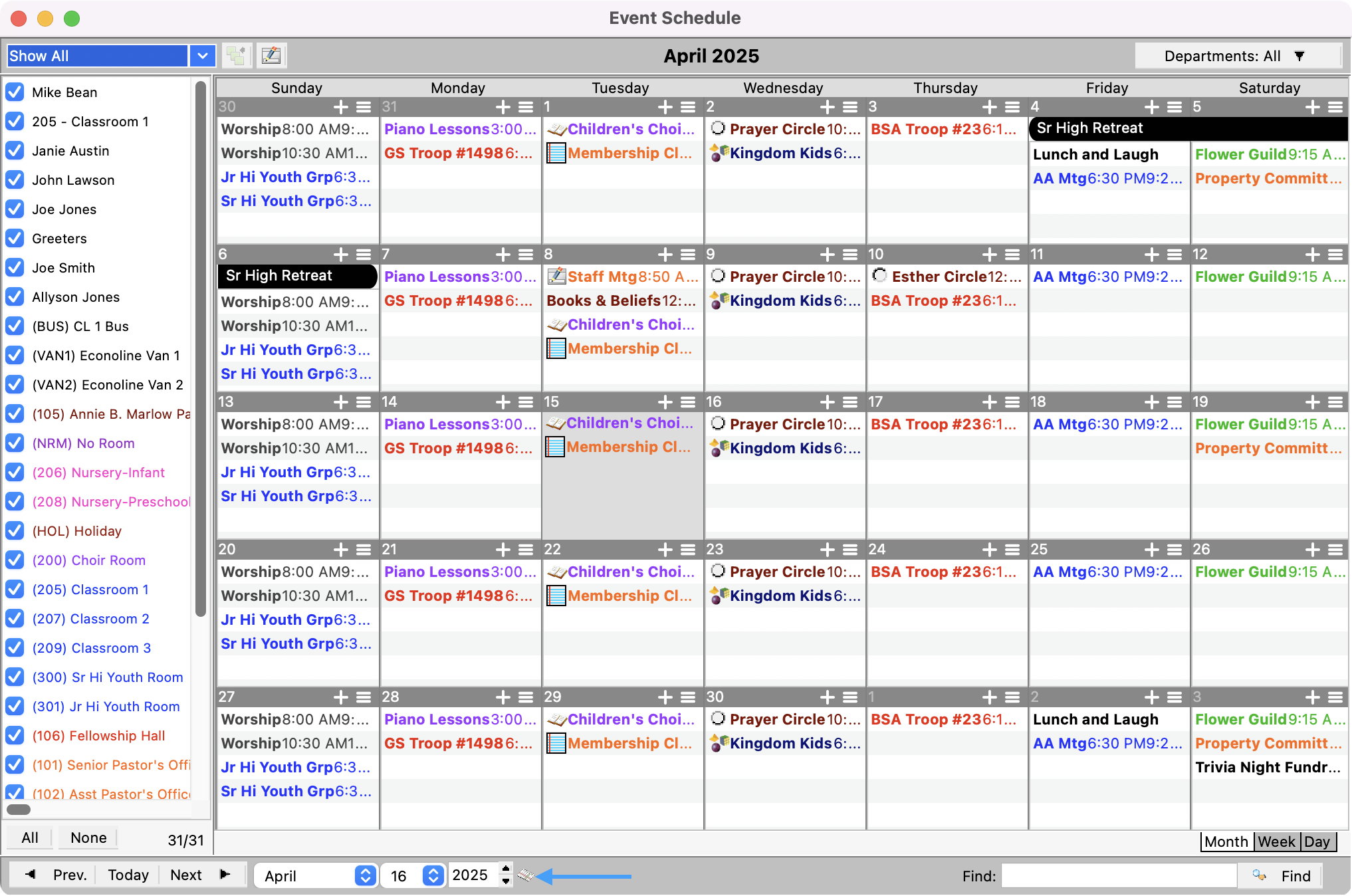The image size is (1352, 896).
Task: Open list menu icon for Sunday April 20
Action: point(364,550)
